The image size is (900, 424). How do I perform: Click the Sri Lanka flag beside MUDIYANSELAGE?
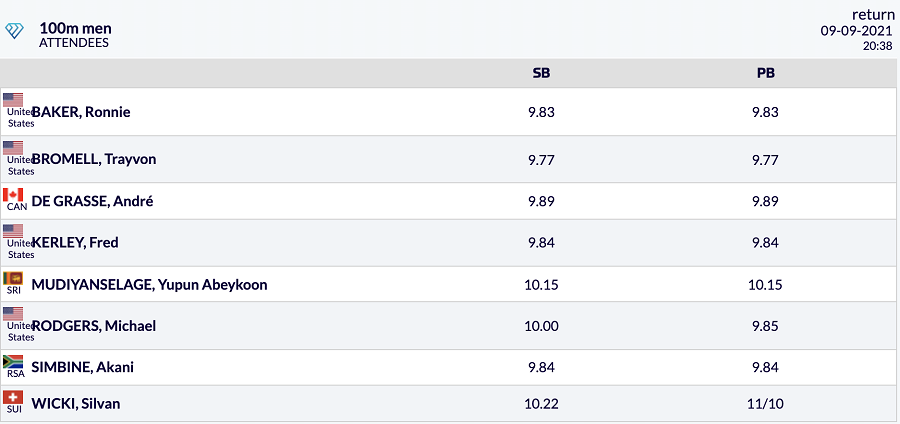13,278
